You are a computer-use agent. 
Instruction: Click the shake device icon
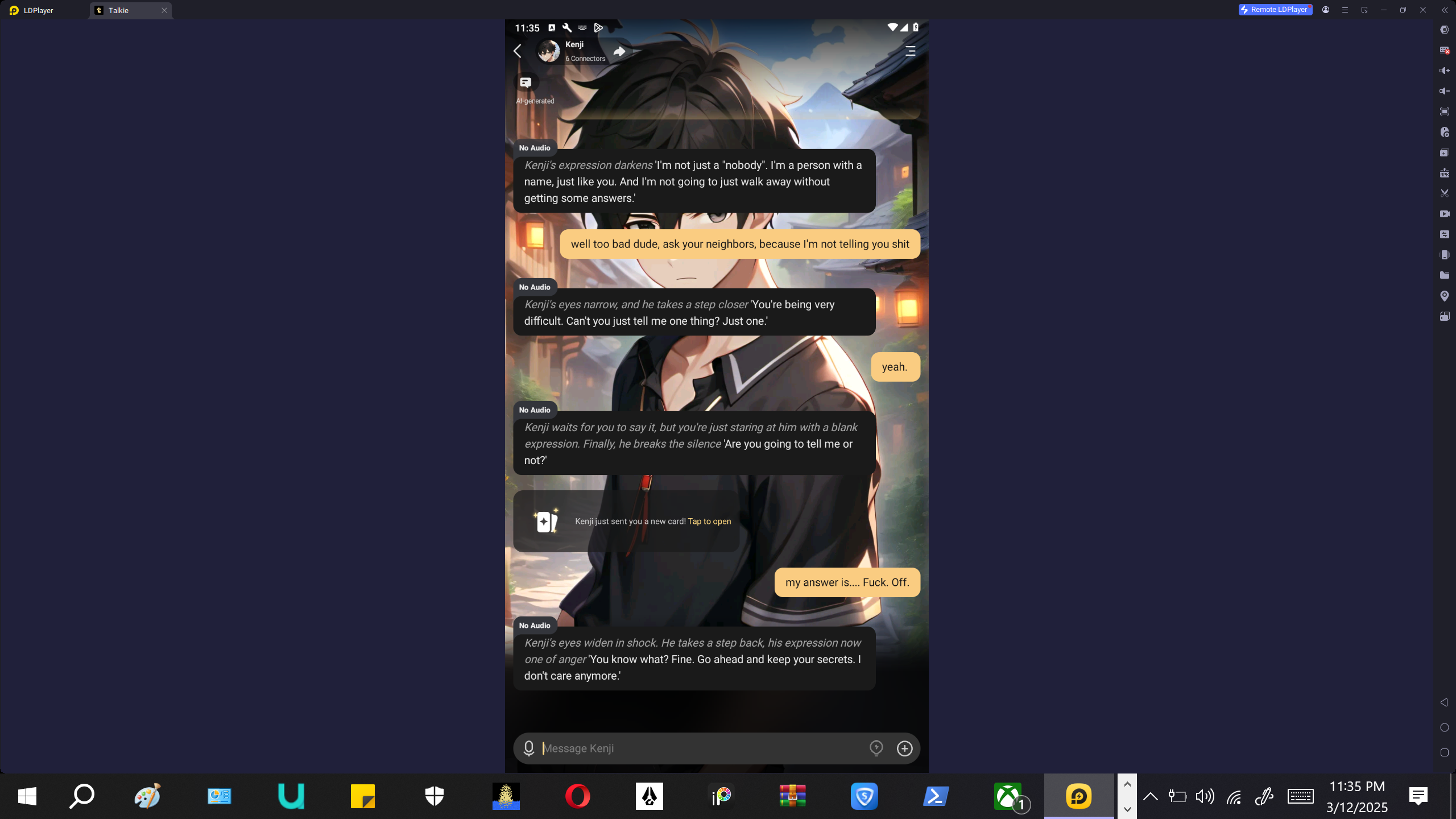pos(1445,255)
